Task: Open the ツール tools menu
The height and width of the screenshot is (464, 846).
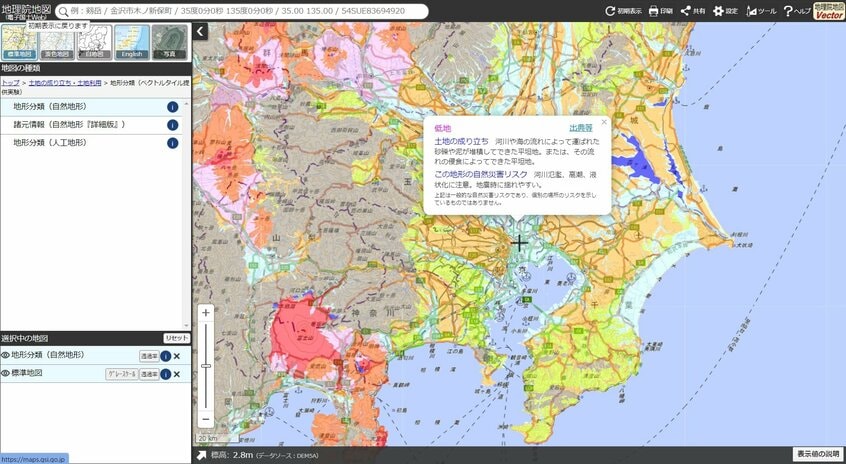Action: pyautogui.click(x=761, y=11)
